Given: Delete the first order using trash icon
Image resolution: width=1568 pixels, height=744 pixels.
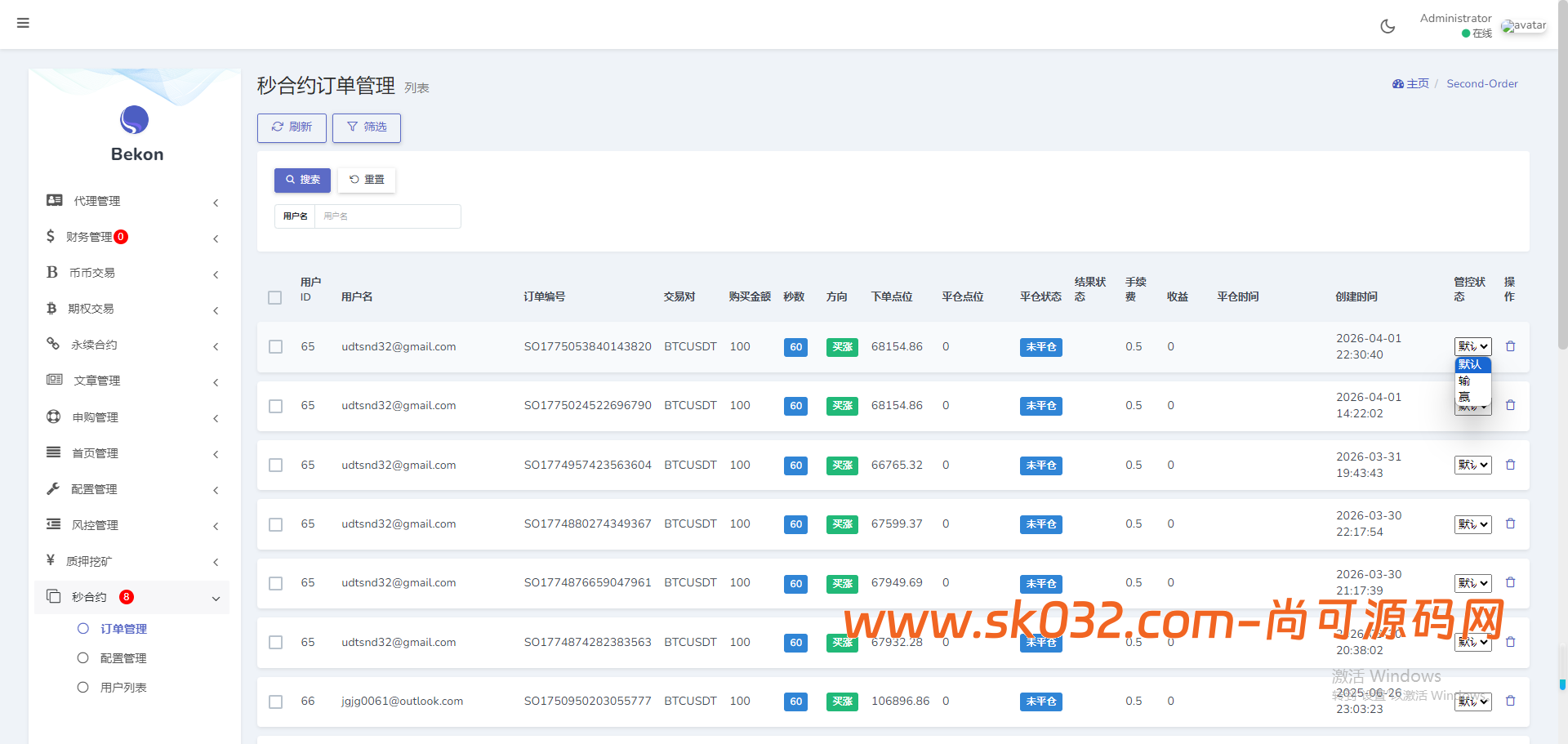Looking at the screenshot, I should pyautogui.click(x=1510, y=346).
